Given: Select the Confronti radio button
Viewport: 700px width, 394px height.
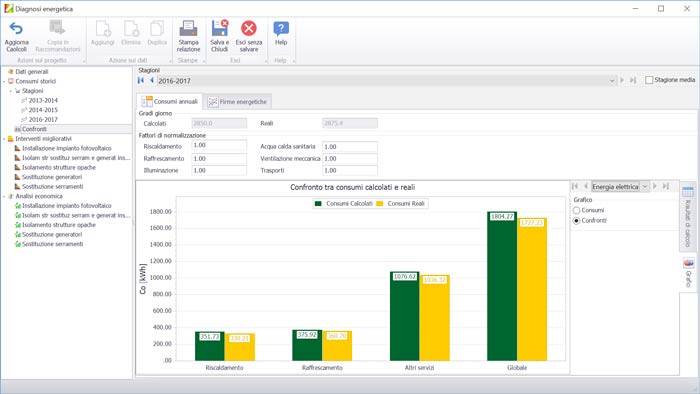Looking at the screenshot, I should [576, 220].
